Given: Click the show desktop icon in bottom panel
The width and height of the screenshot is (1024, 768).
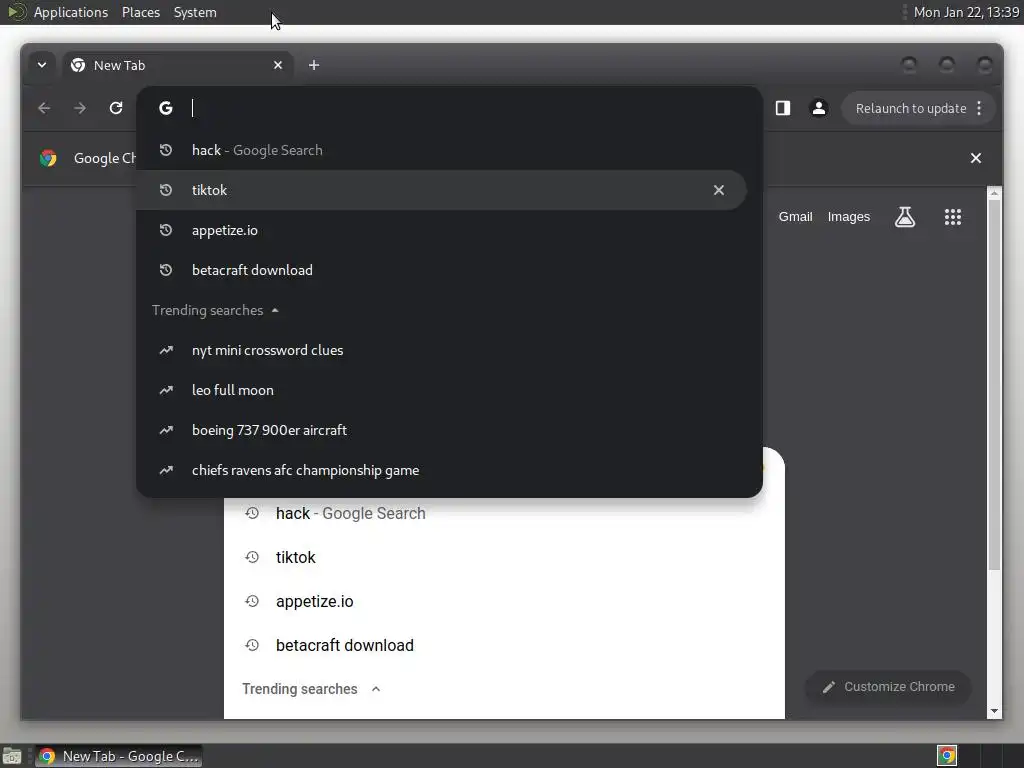Looking at the screenshot, I should pyautogui.click(x=12, y=756).
